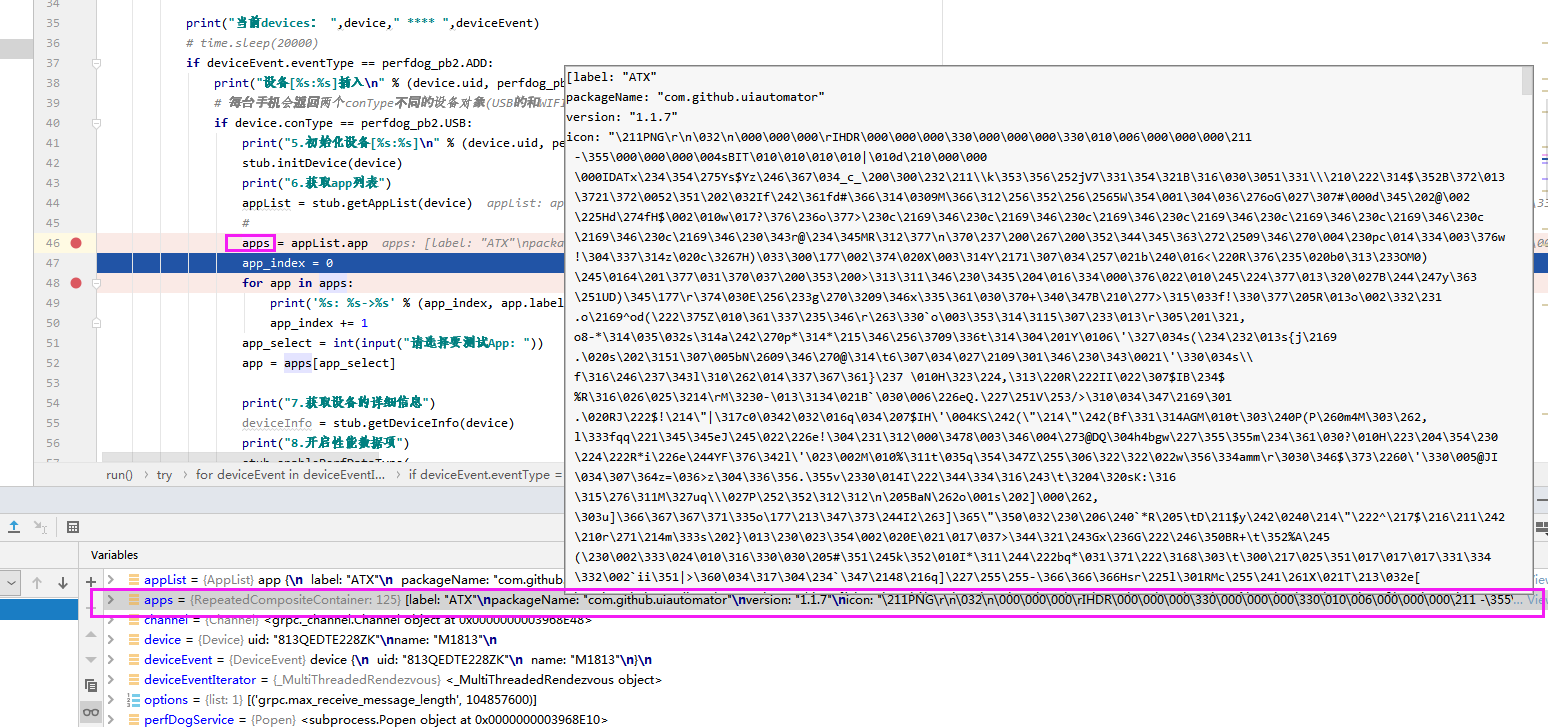Expand the deviceEvent variable node
1548x727 pixels.
(x=111, y=660)
